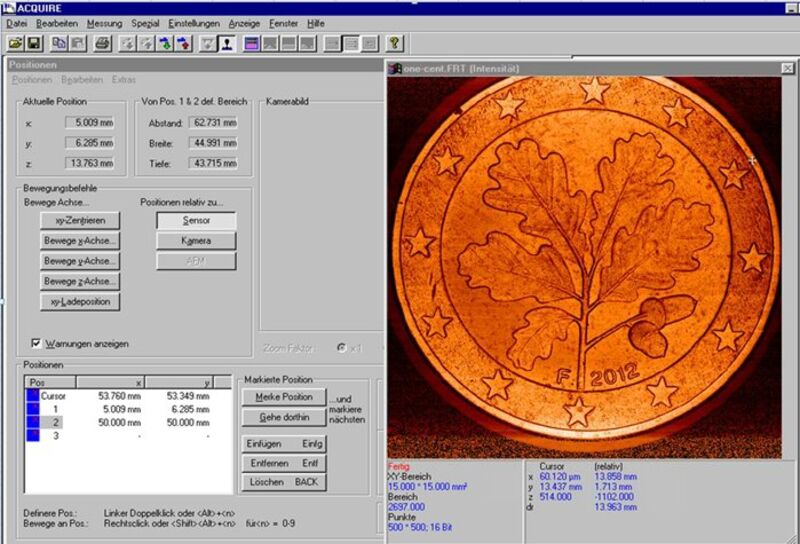Click the coin intensity image at 2012 inscription
Viewport: 800px width, 544px height.
pos(614,375)
